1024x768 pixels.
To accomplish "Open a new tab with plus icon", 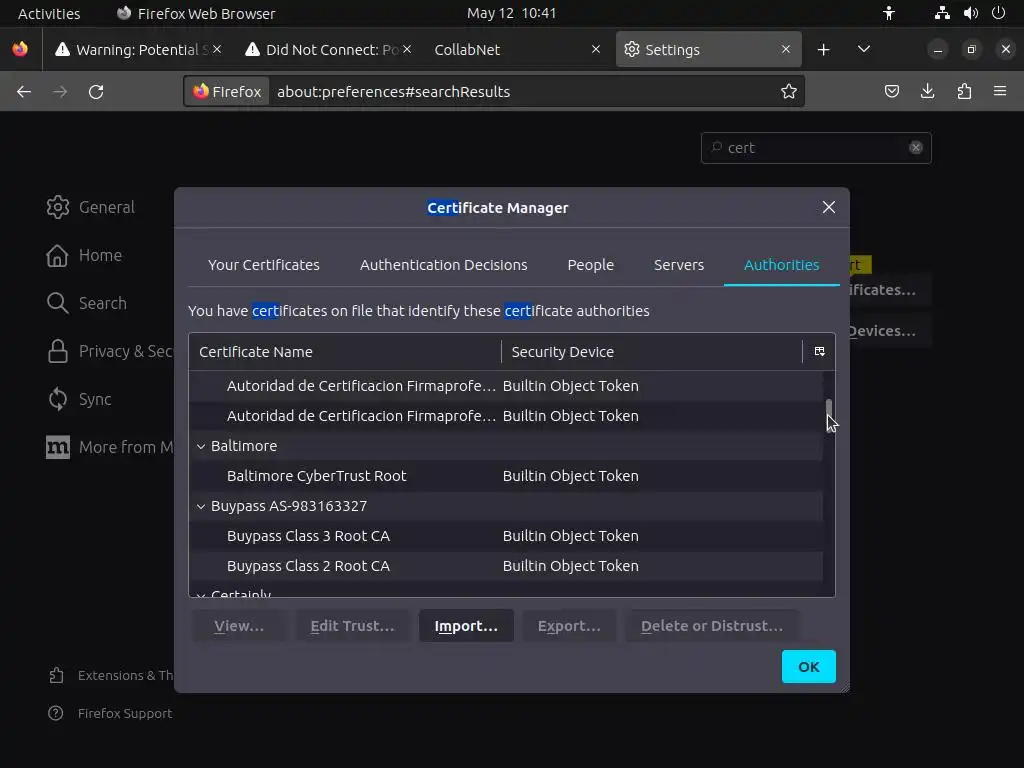I will click(824, 50).
